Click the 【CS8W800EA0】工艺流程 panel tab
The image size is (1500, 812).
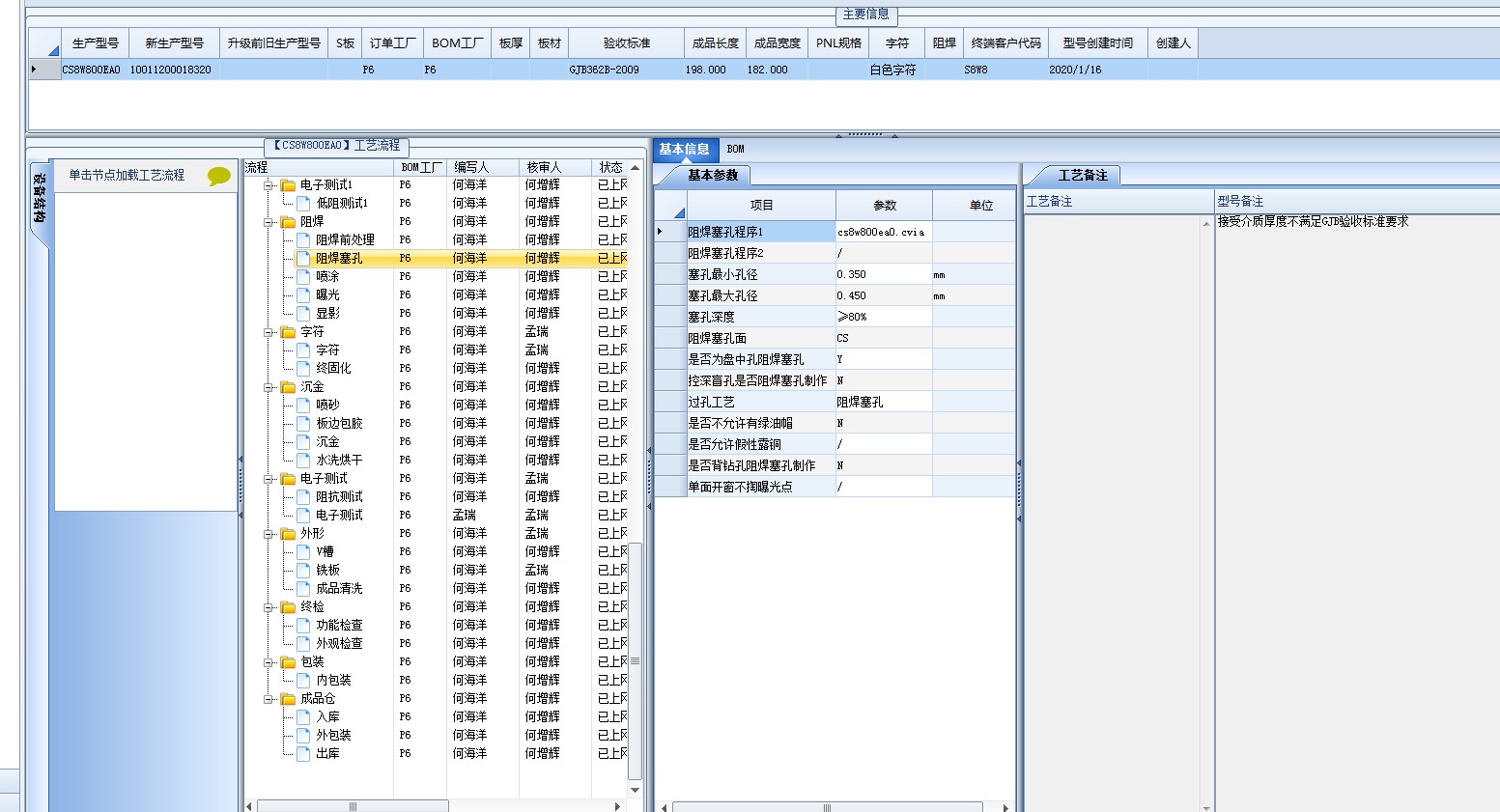[x=336, y=146]
